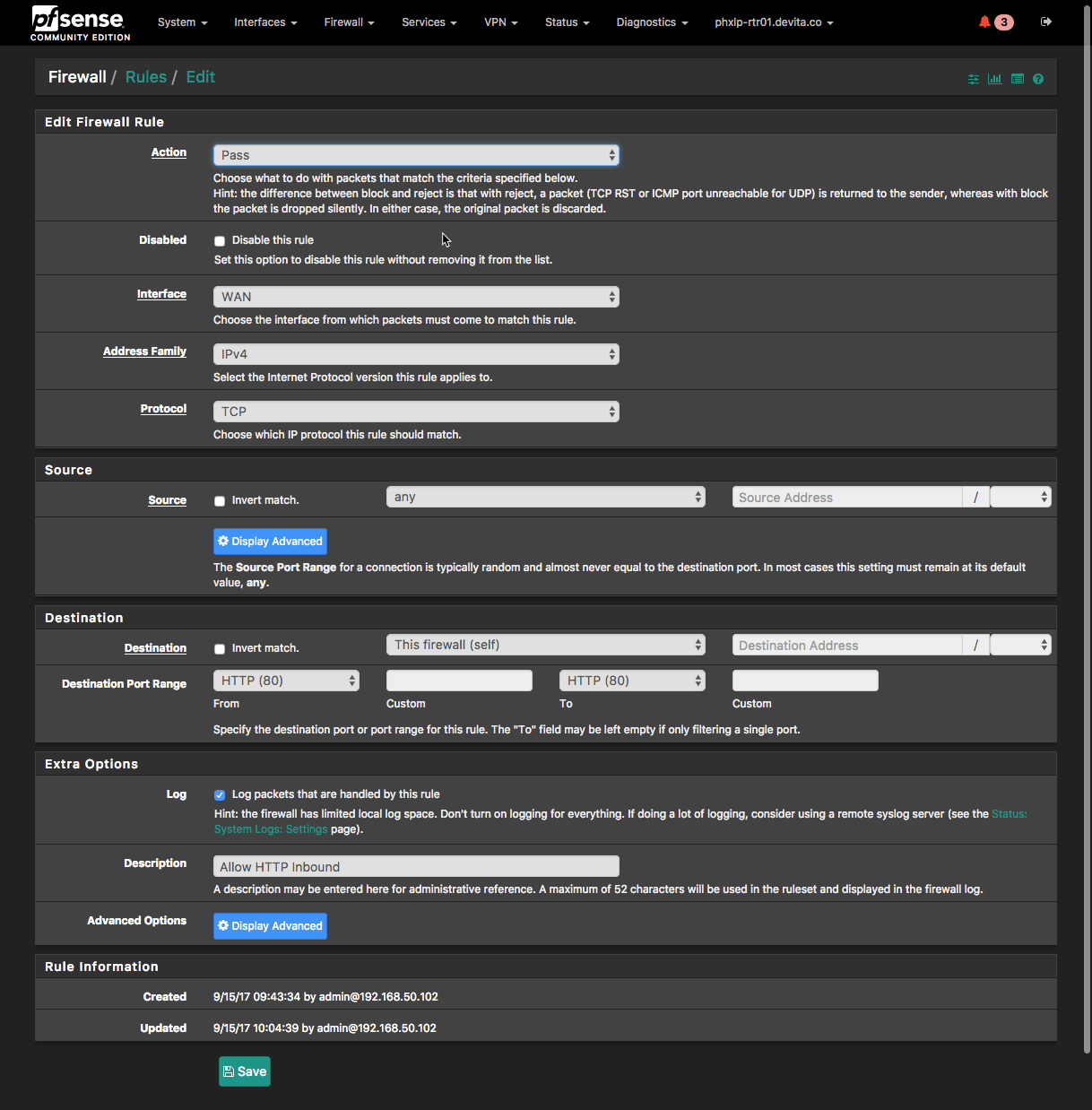
Task: Enable the Disable this rule checkbox
Action: click(220, 241)
